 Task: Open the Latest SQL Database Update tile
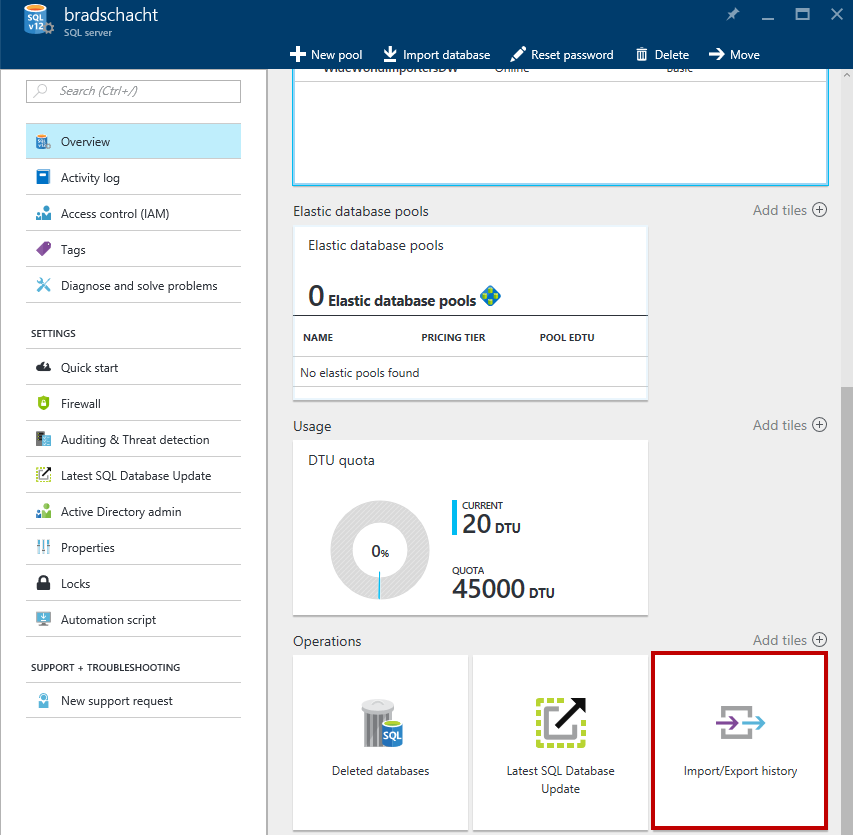coord(560,743)
